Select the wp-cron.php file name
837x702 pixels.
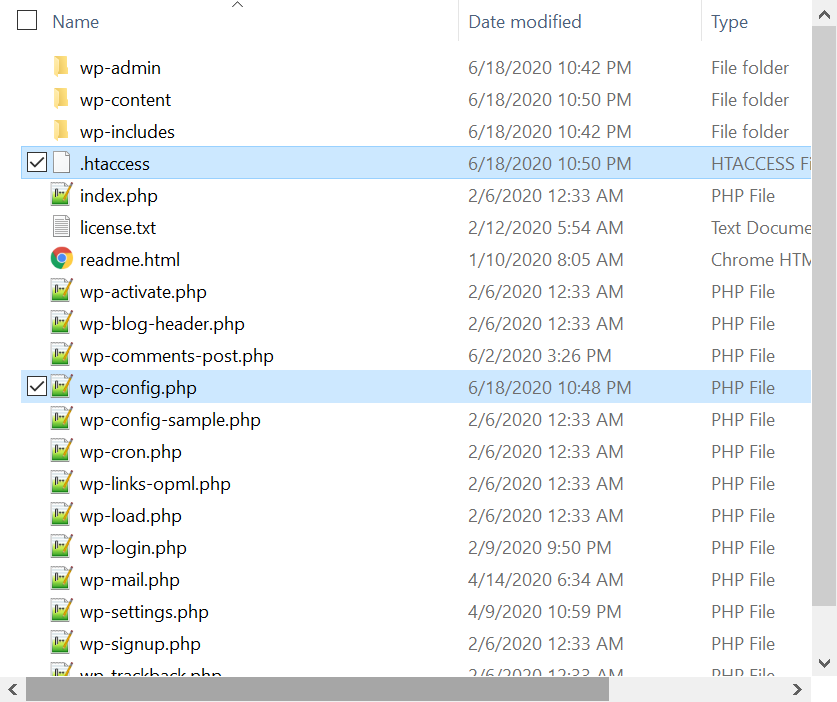pos(131,453)
